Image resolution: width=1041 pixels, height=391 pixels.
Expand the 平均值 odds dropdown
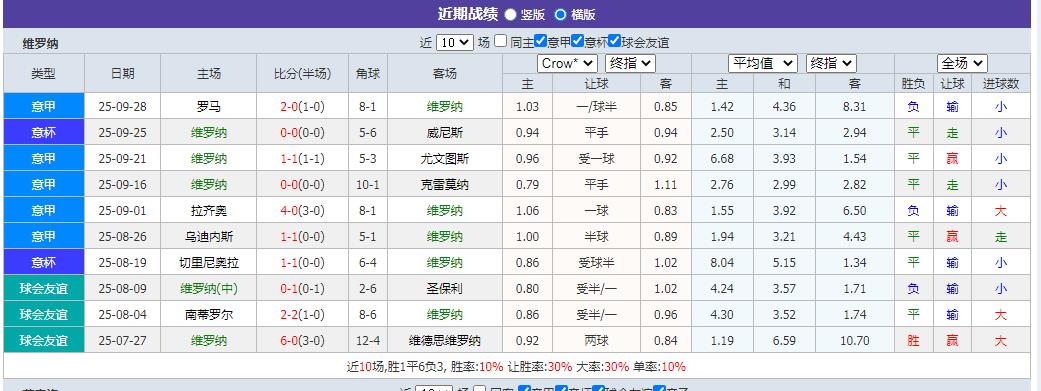(x=763, y=64)
